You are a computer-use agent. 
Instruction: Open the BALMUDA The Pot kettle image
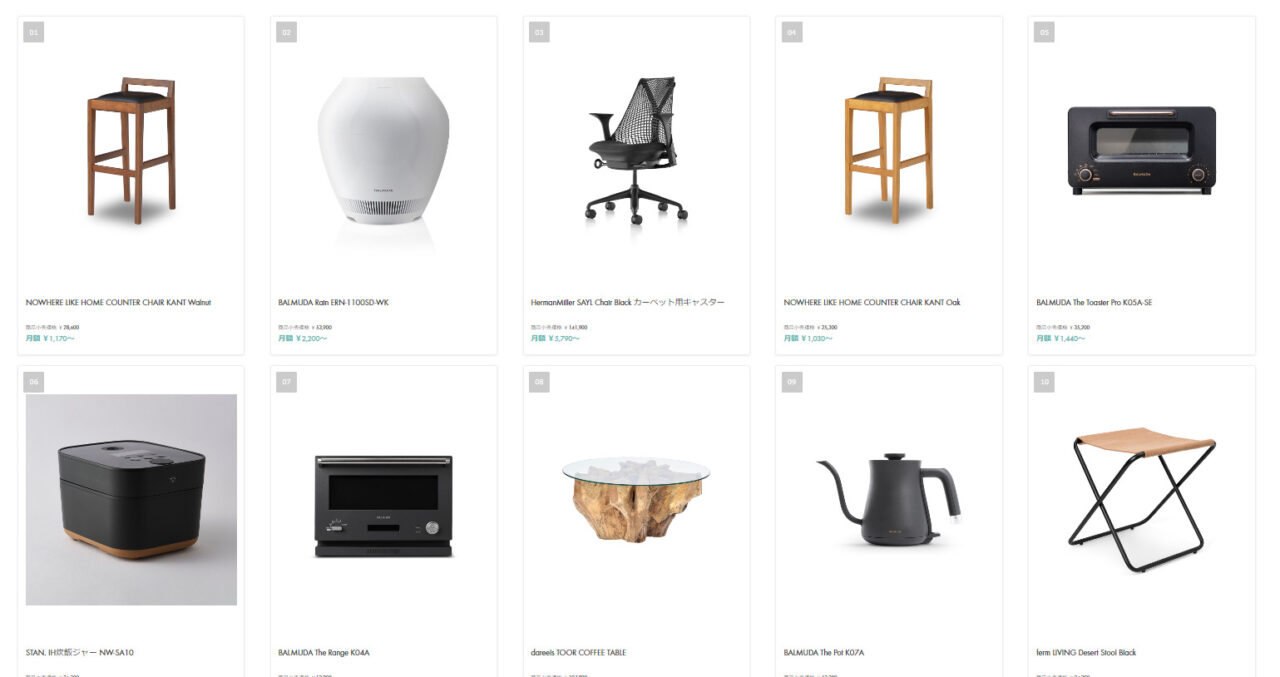pos(889,499)
